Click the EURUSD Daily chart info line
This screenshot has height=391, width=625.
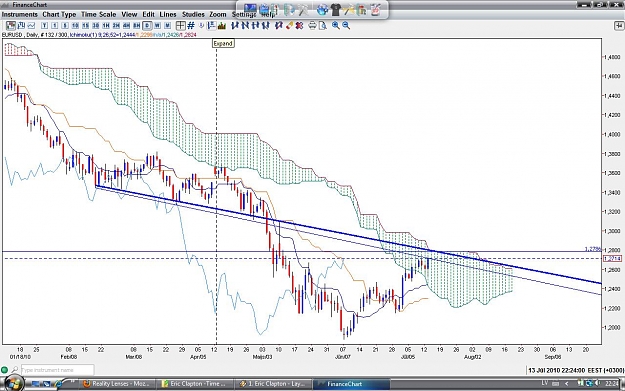tap(99, 35)
